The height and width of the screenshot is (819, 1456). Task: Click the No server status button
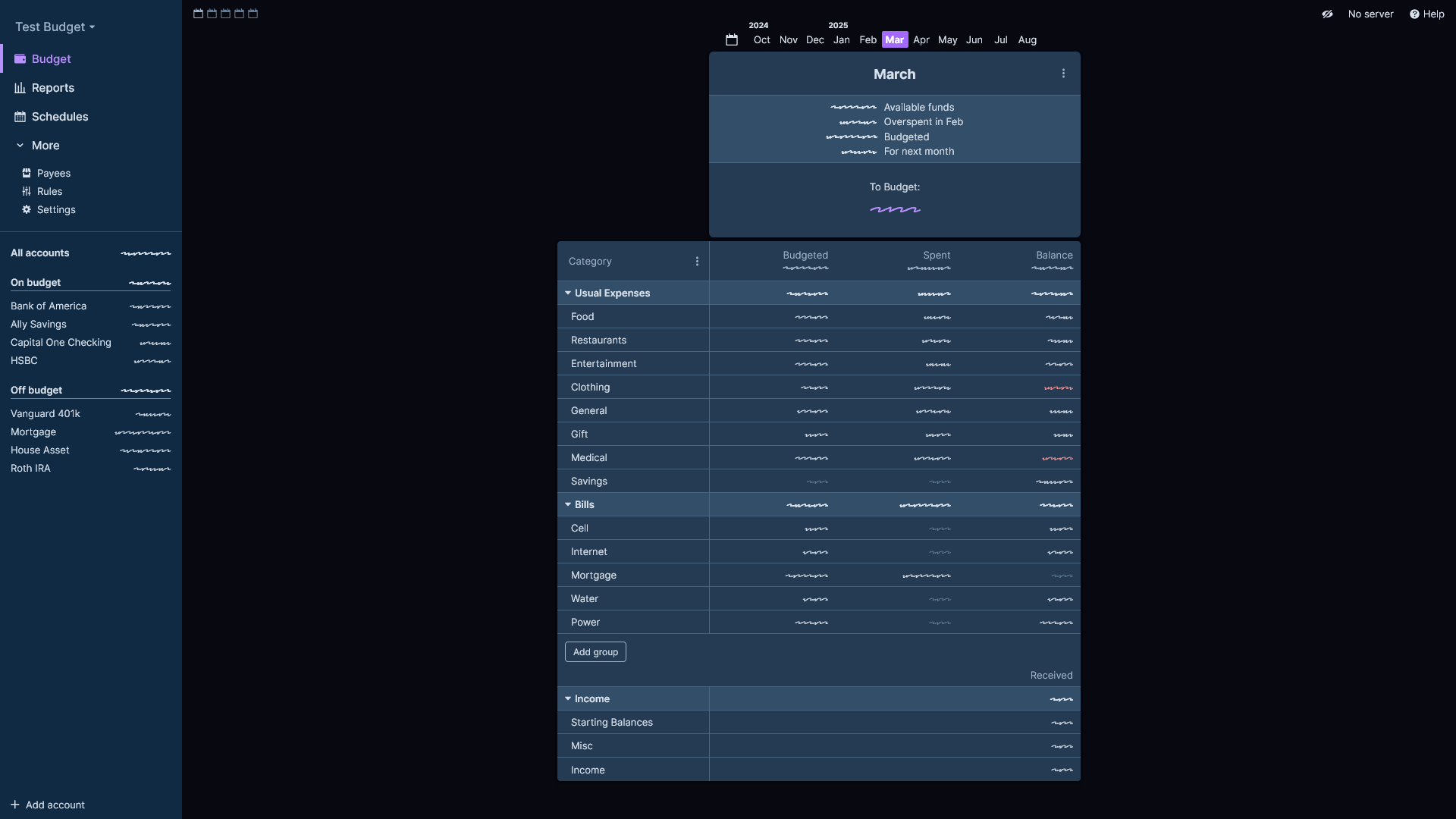tap(1370, 14)
